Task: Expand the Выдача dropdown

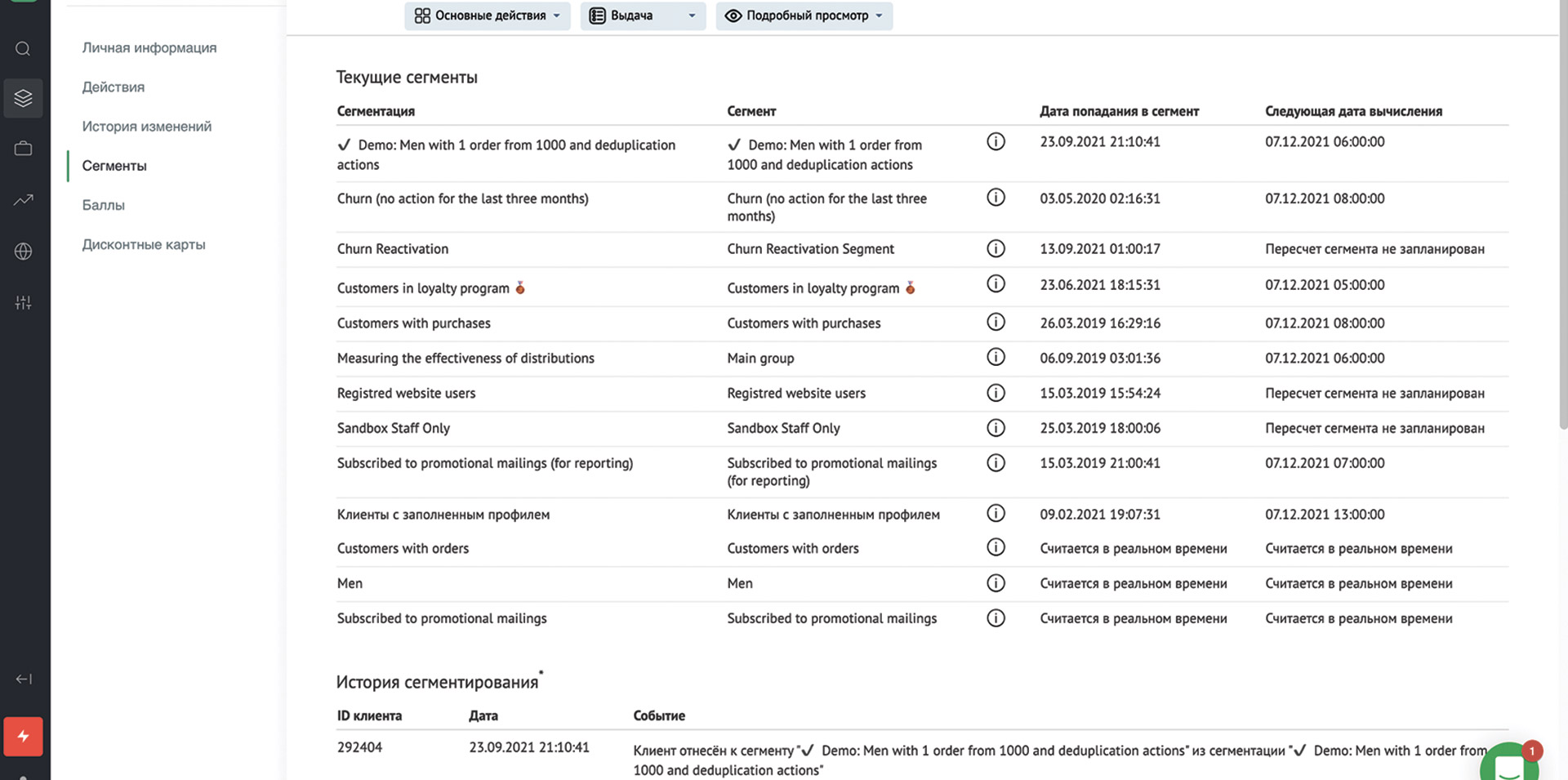Action: tap(643, 16)
